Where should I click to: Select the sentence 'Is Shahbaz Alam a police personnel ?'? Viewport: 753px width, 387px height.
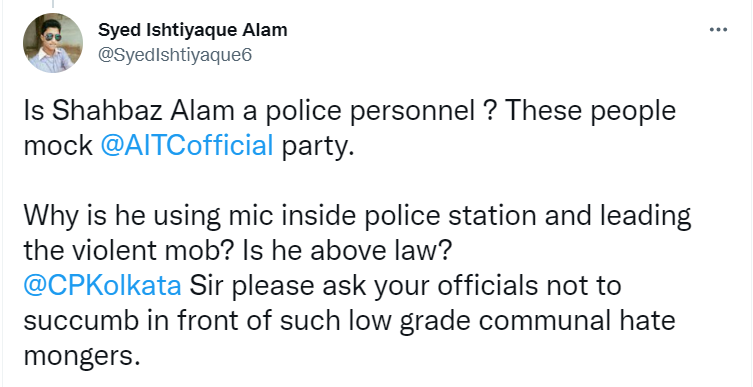[x=260, y=111]
